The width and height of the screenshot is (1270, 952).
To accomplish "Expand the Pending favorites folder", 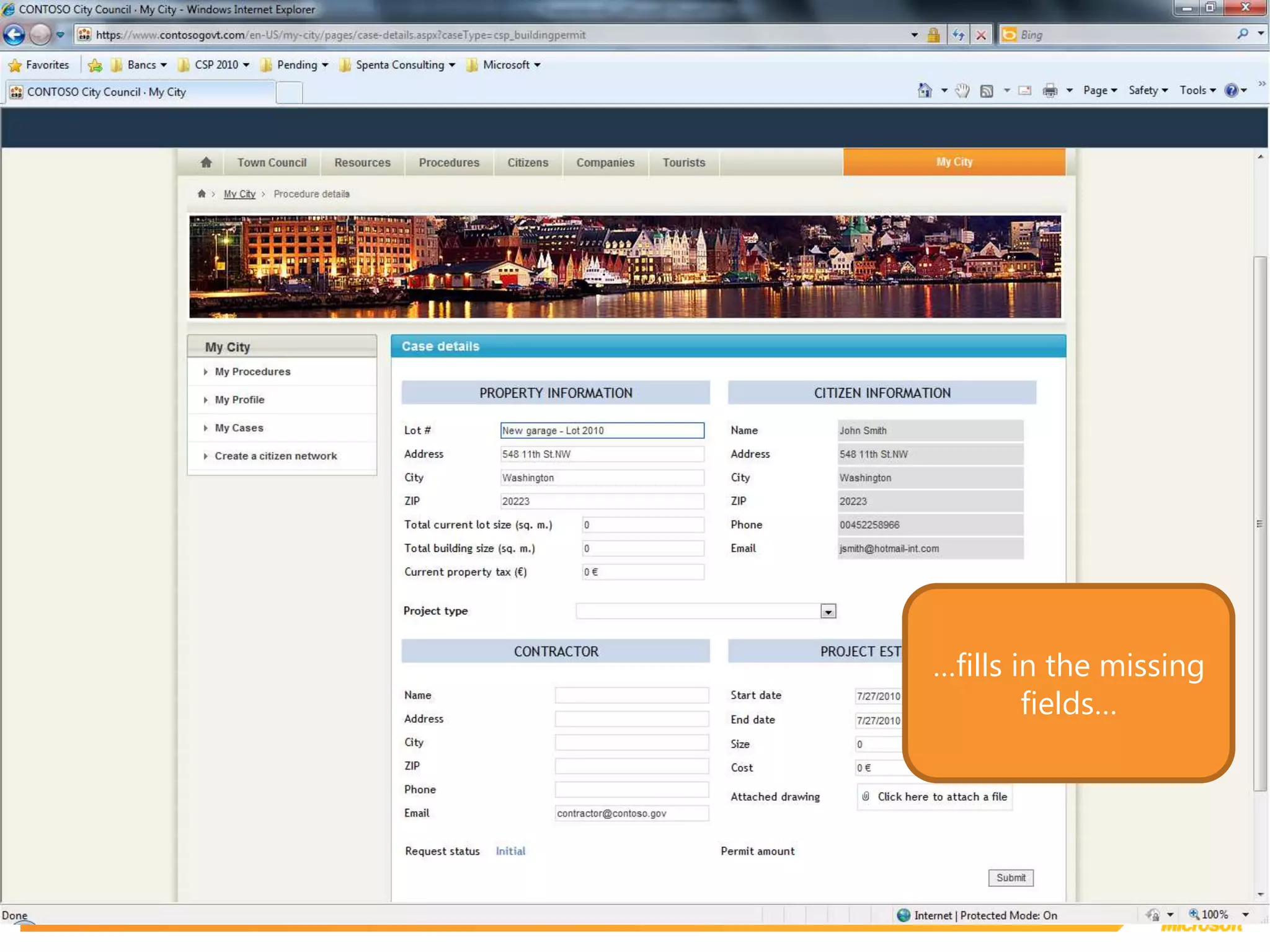I will point(295,65).
